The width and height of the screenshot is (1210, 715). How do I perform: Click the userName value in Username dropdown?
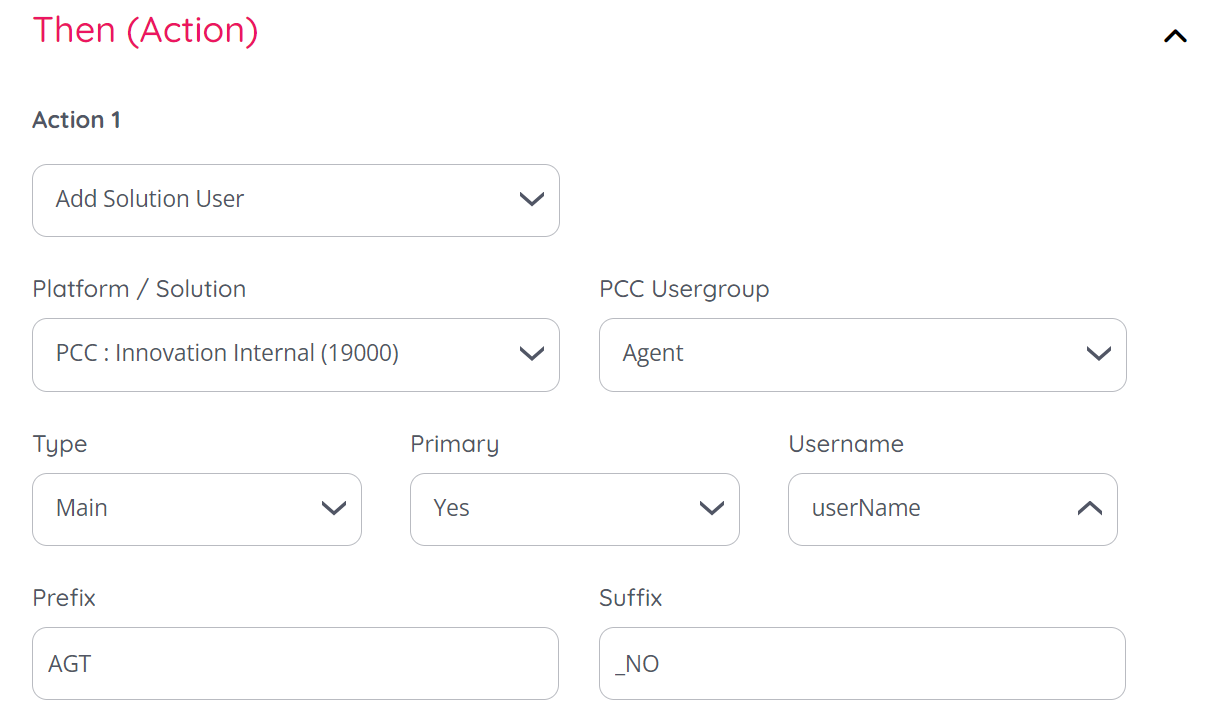coord(866,508)
